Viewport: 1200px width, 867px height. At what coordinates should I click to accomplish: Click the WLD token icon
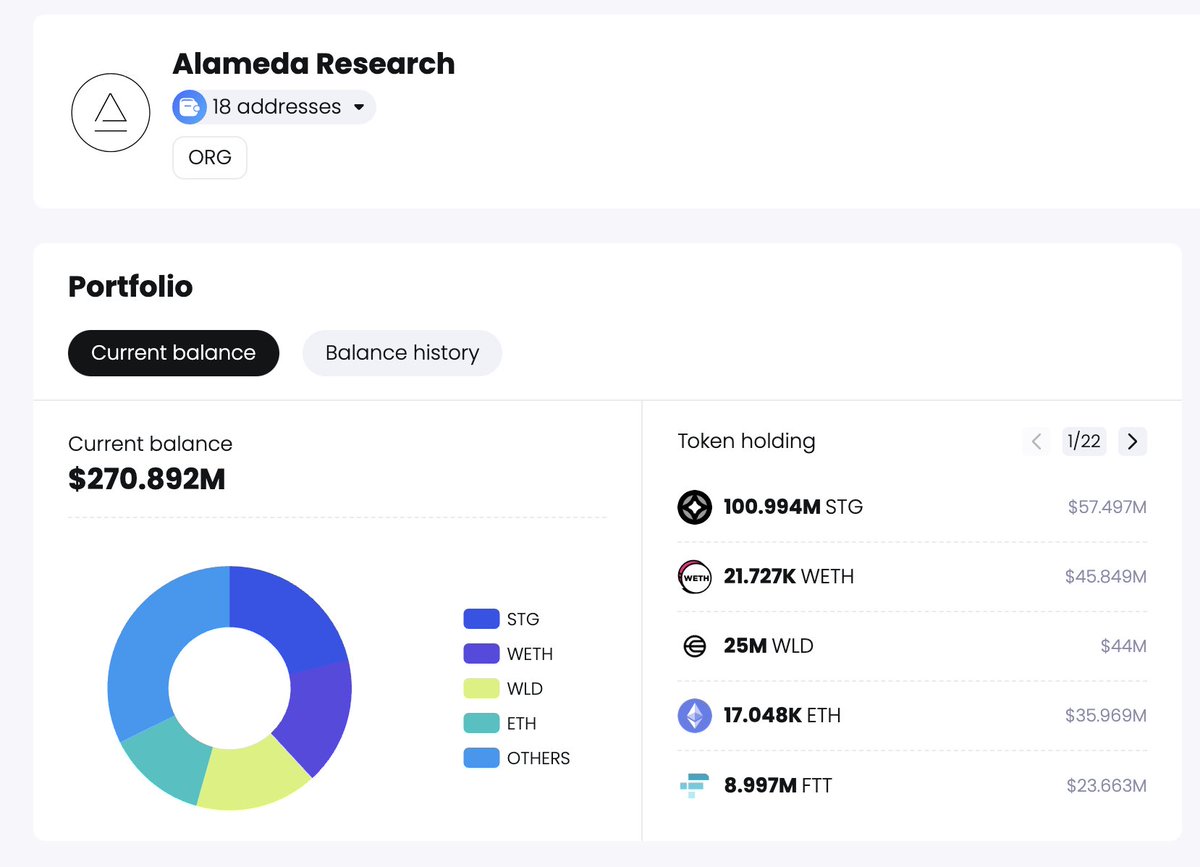click(694, 646)
